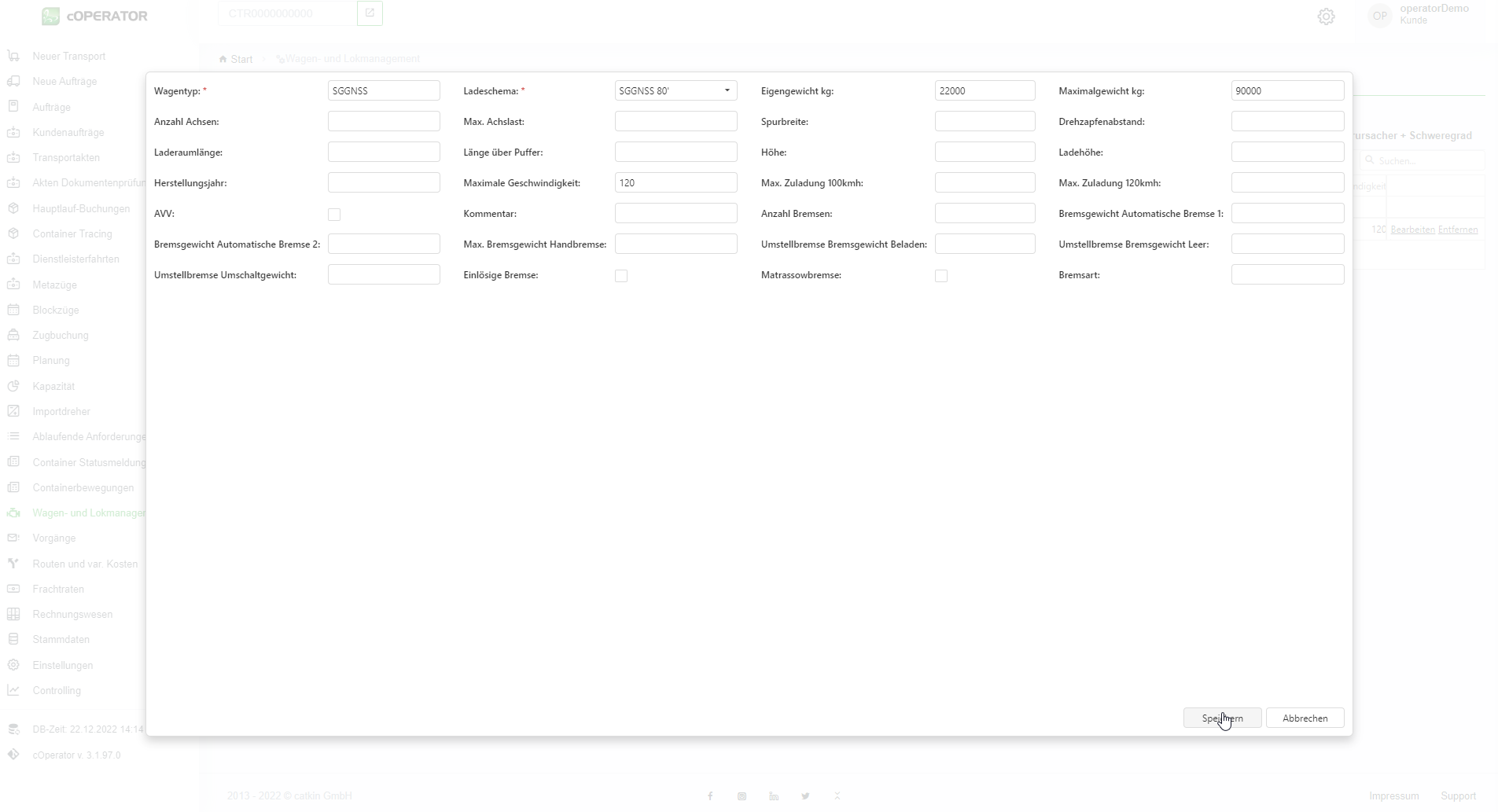1498x812 pixels.
Task: Open Stammdaten in the sidebar
Action: coord(61,640)
